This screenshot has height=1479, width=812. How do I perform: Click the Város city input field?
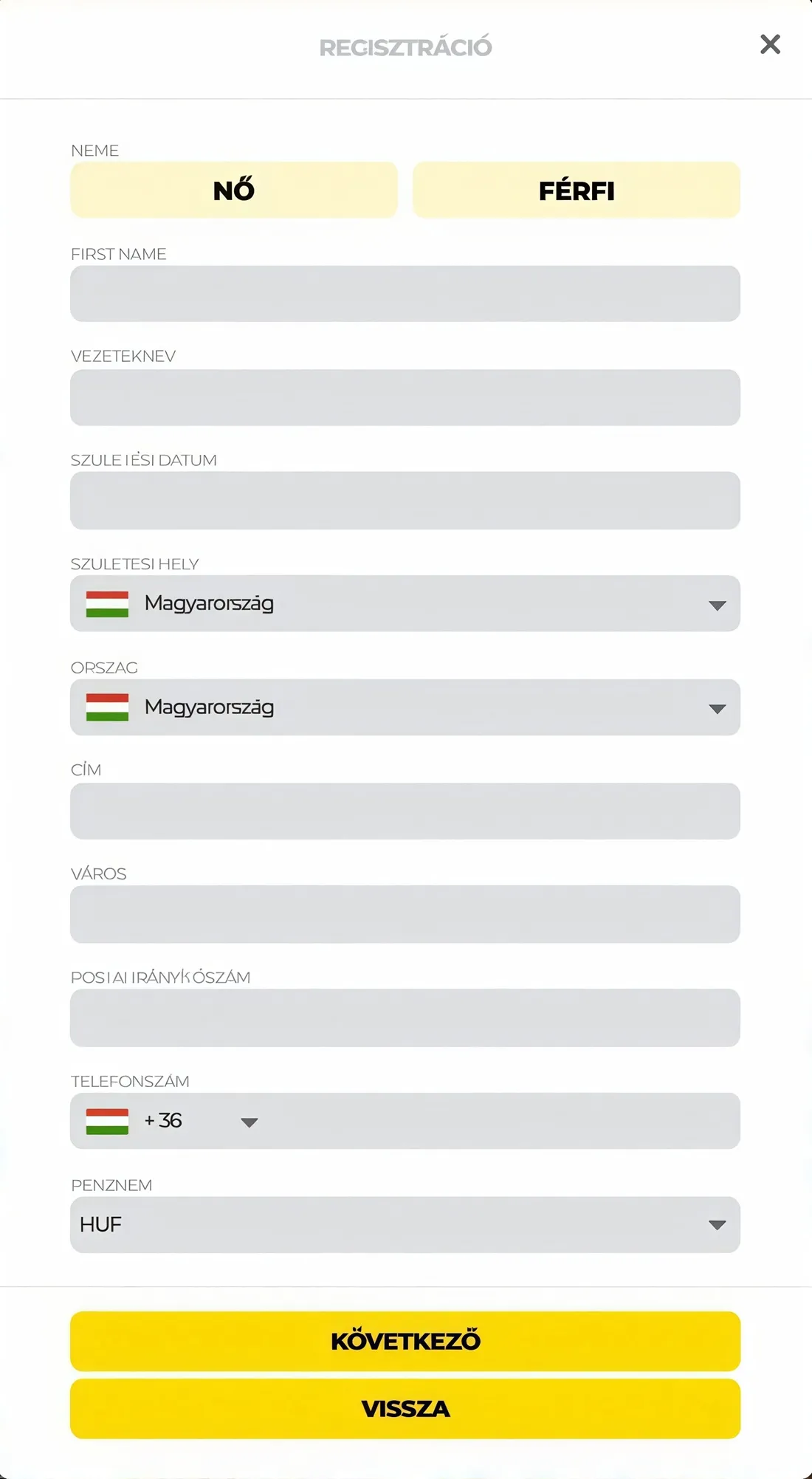tap(405, 914)
